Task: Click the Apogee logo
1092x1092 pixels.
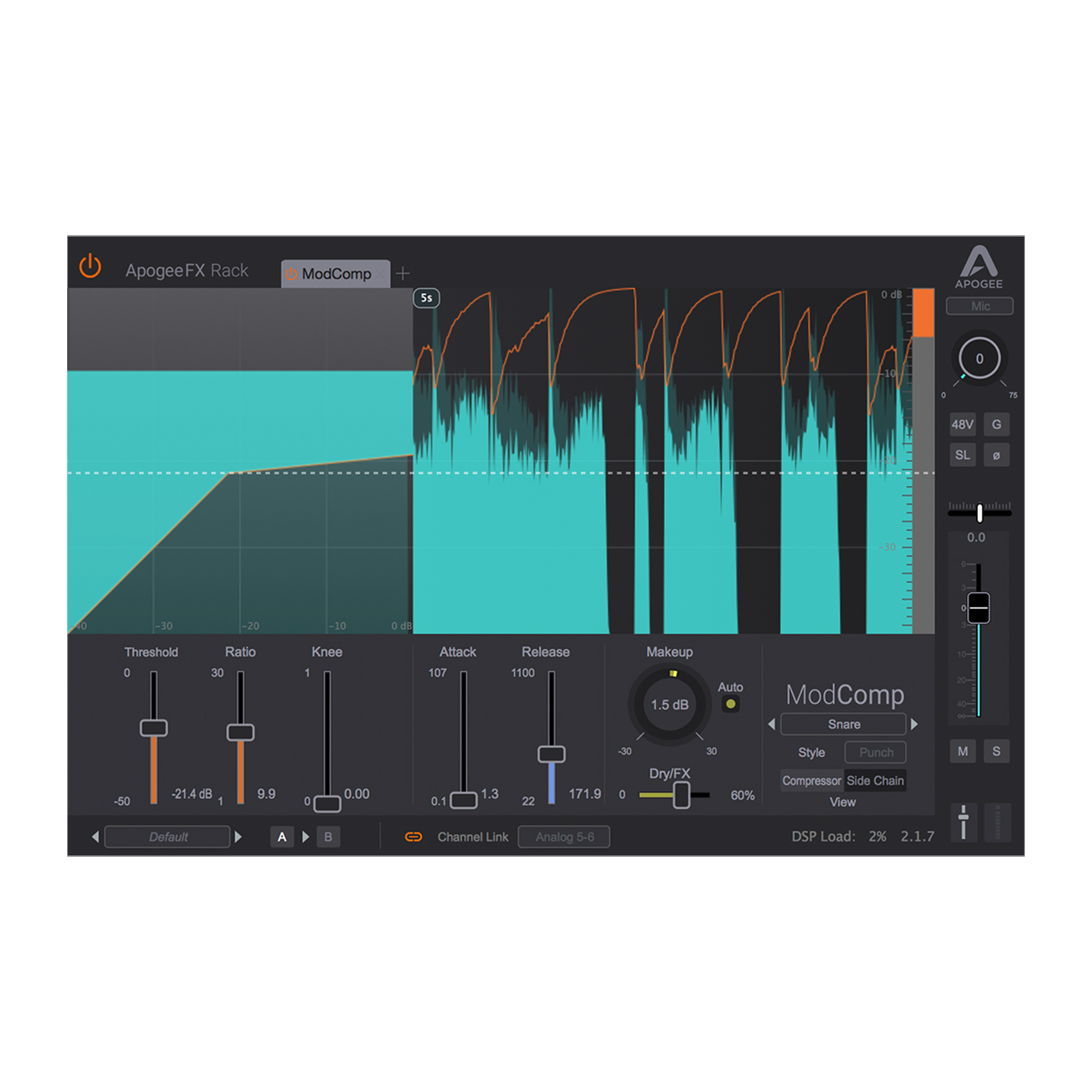Action: [x=979, y=267]
